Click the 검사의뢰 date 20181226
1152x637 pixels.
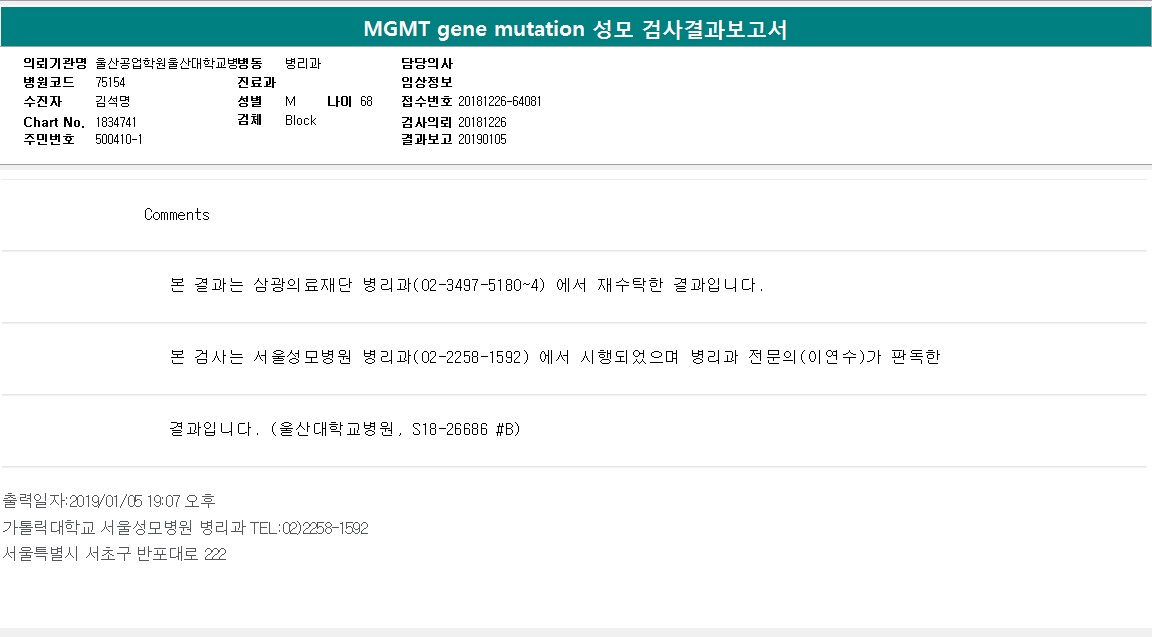[x=482, y=122]
